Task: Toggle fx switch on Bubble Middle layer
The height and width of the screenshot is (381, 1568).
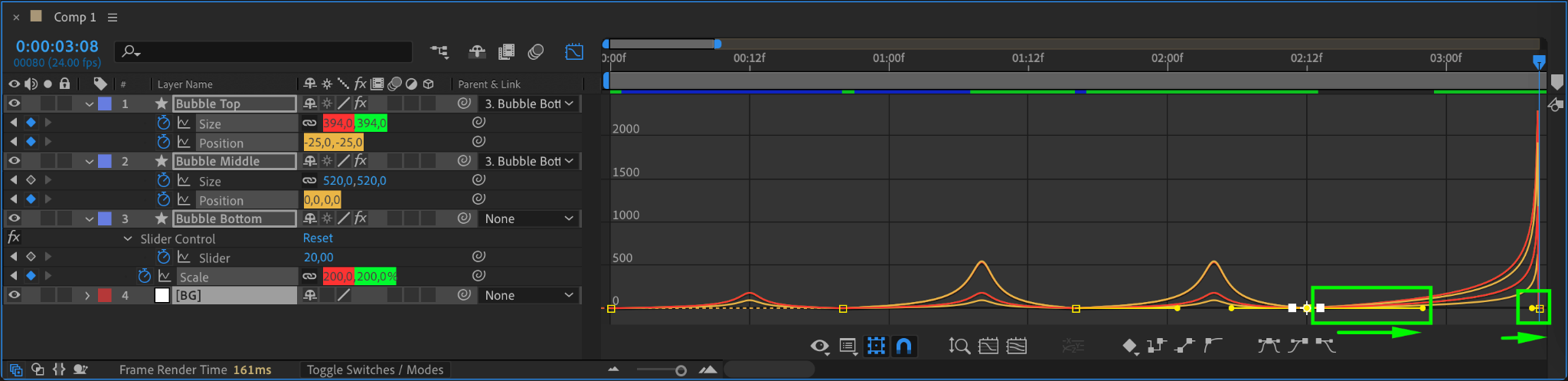Action: (361, 161)
